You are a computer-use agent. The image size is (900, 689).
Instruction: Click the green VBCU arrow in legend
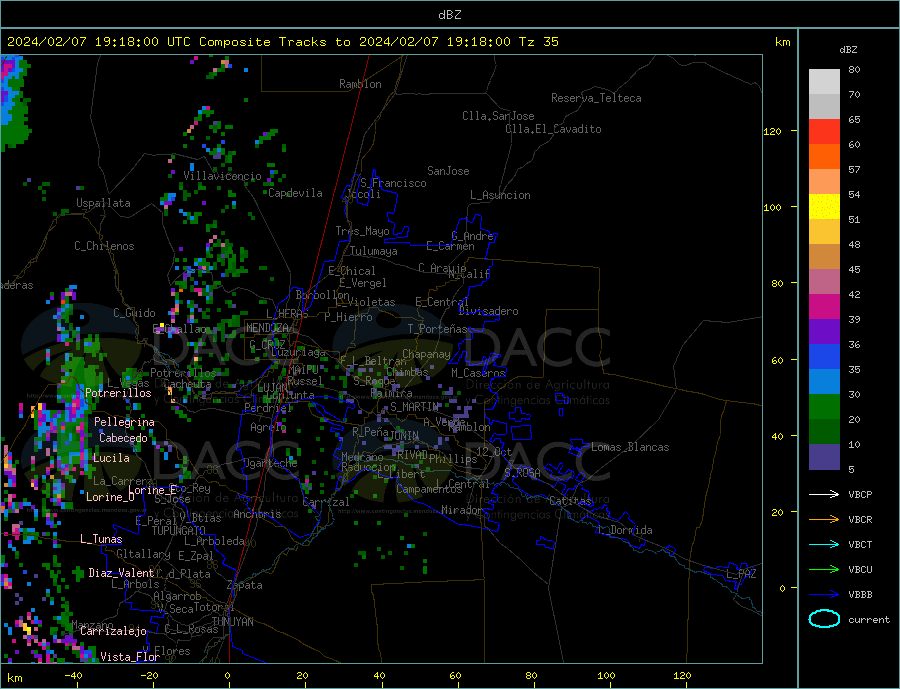pyautogui.click(x=825, y=570)
